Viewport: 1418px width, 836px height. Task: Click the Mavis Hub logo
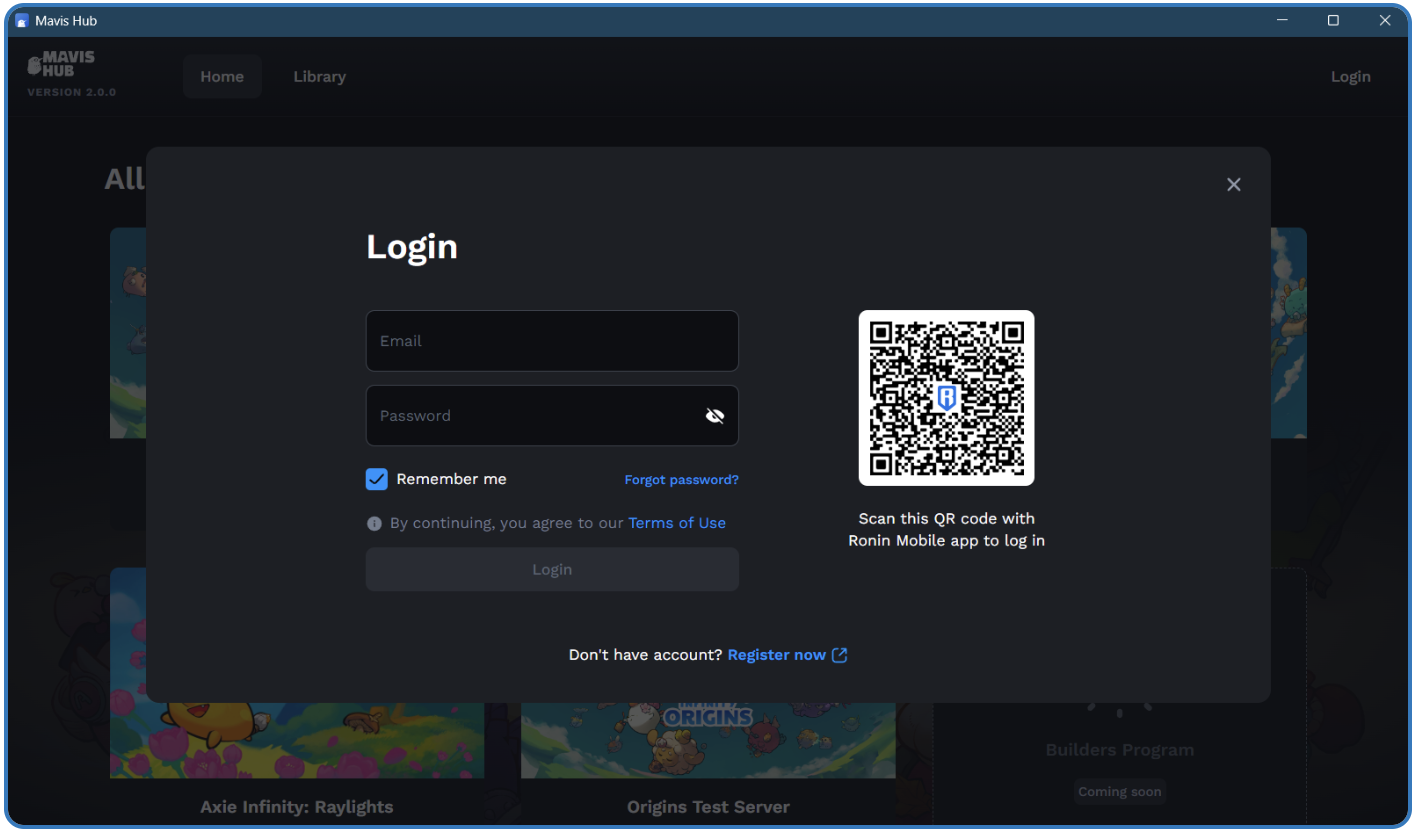tap(61, 65)
